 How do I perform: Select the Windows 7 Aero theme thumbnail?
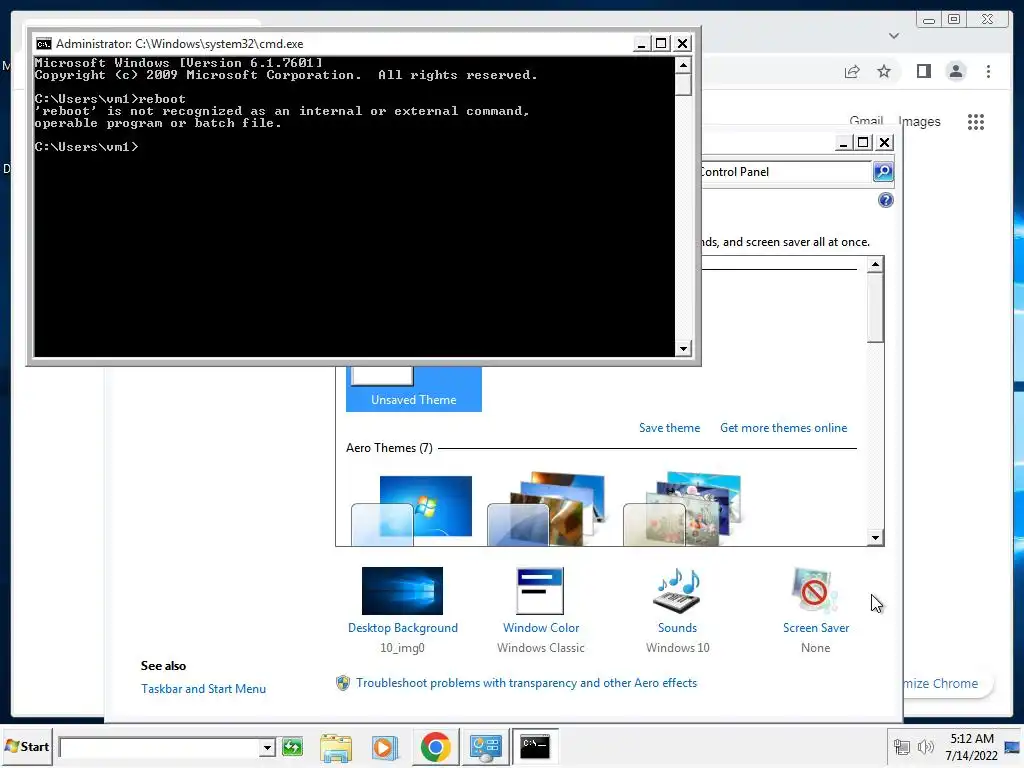click(413, 509)
